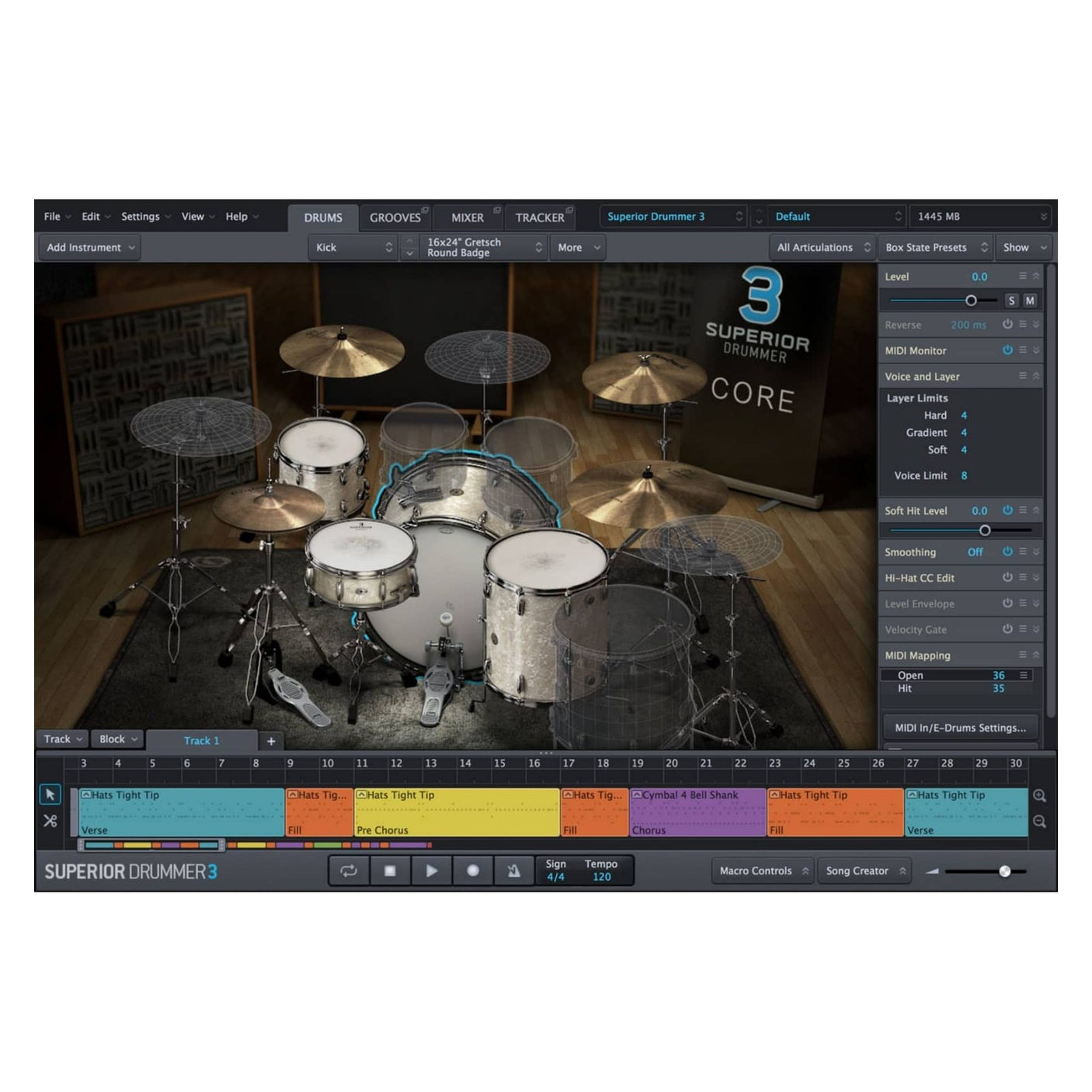Open MIDI In/E-Drums Settings

959,727
